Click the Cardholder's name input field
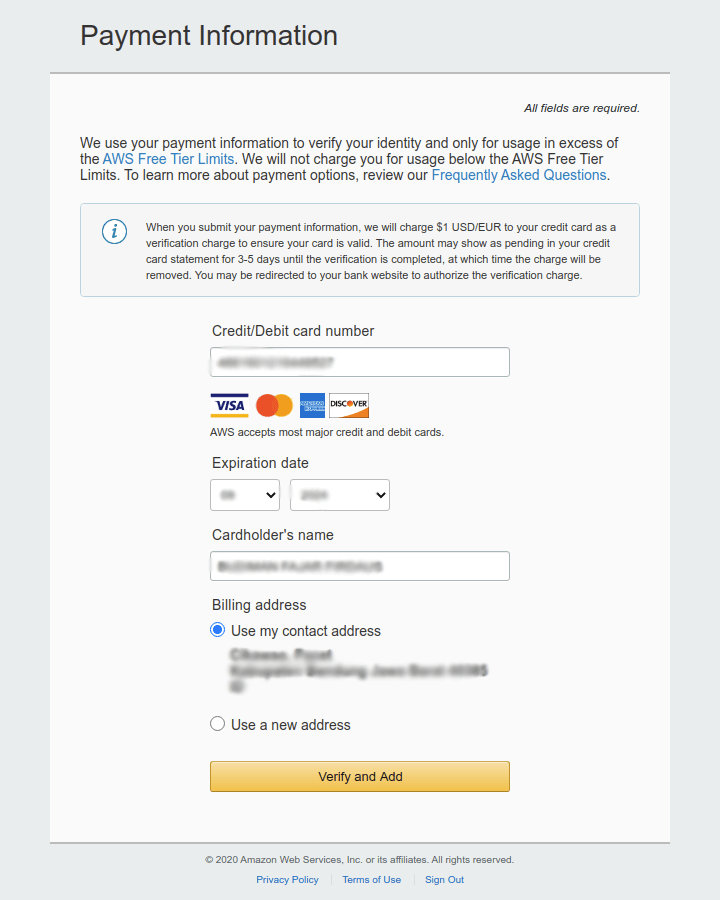720x900 pixels. point(360,566)
